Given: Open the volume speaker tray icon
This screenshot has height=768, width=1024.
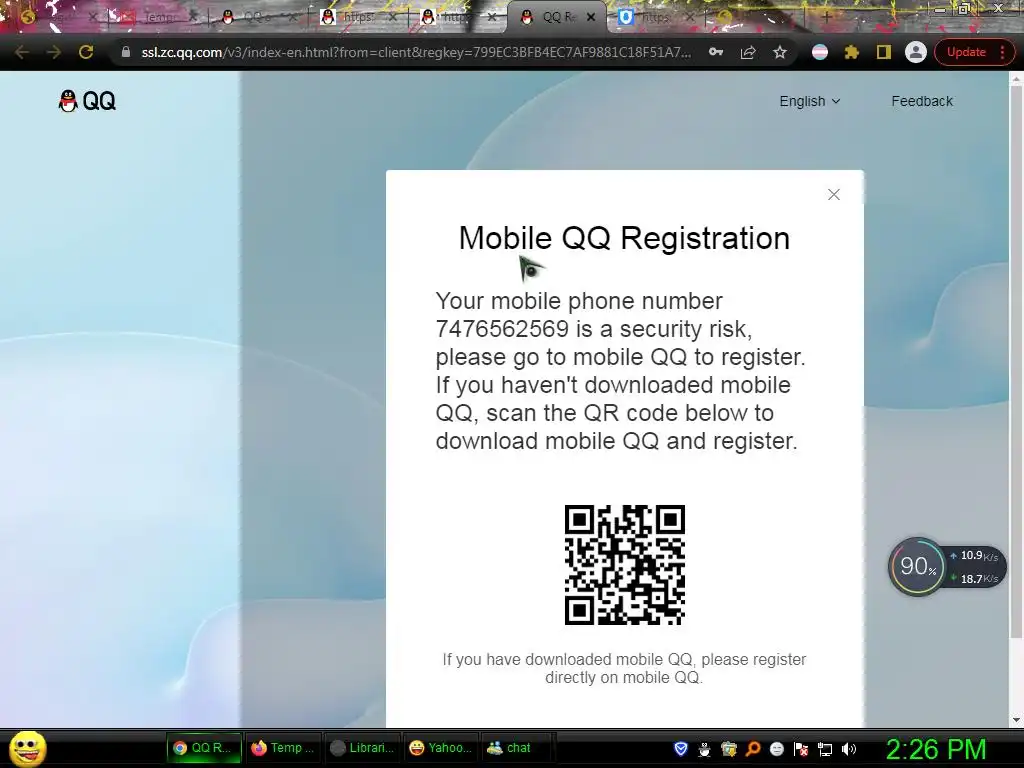Looking at the screenshot, I should (x=849, y=749).
